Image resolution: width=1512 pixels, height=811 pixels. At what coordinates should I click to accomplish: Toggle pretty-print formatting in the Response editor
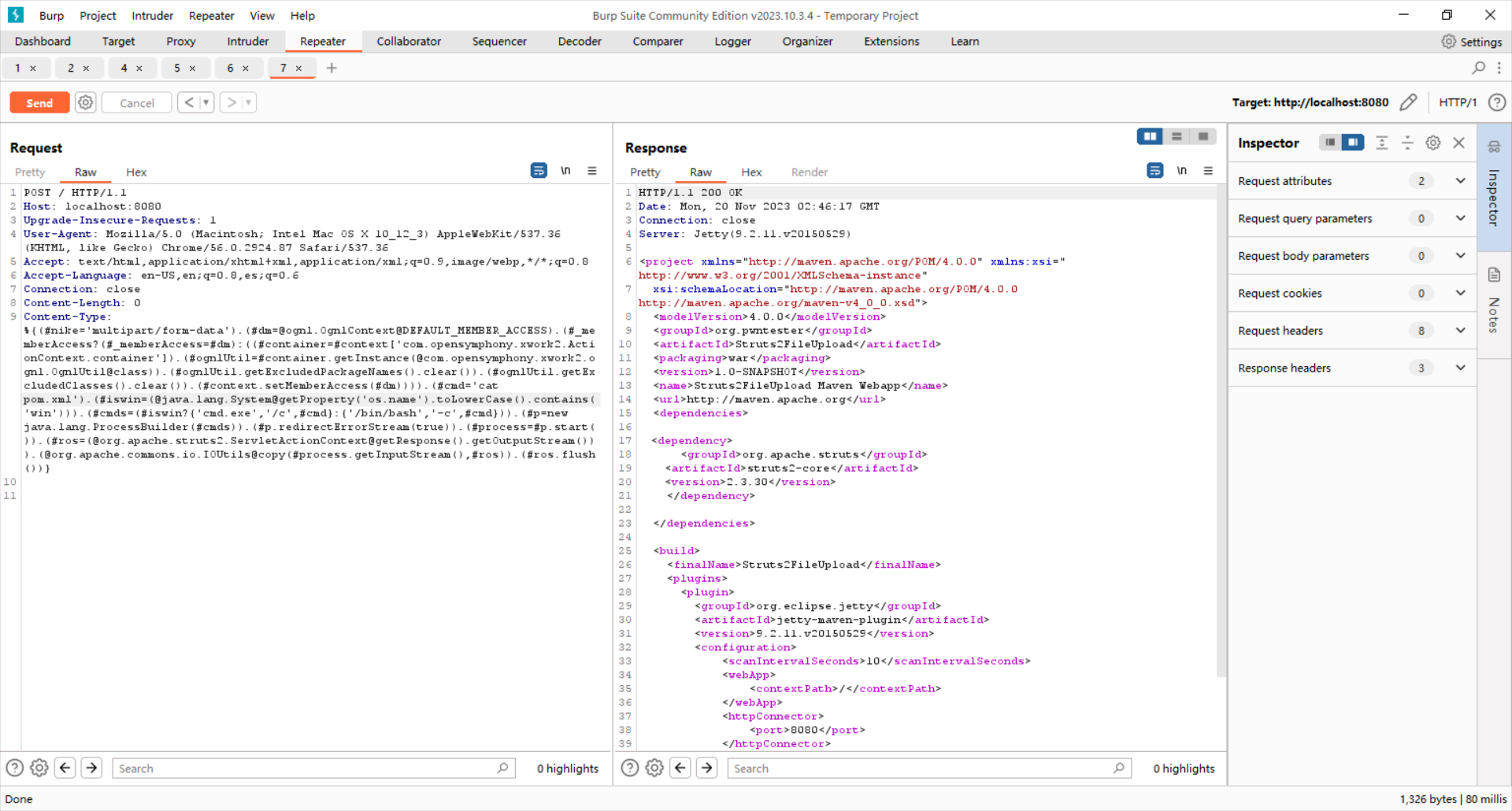(1154, 170)
